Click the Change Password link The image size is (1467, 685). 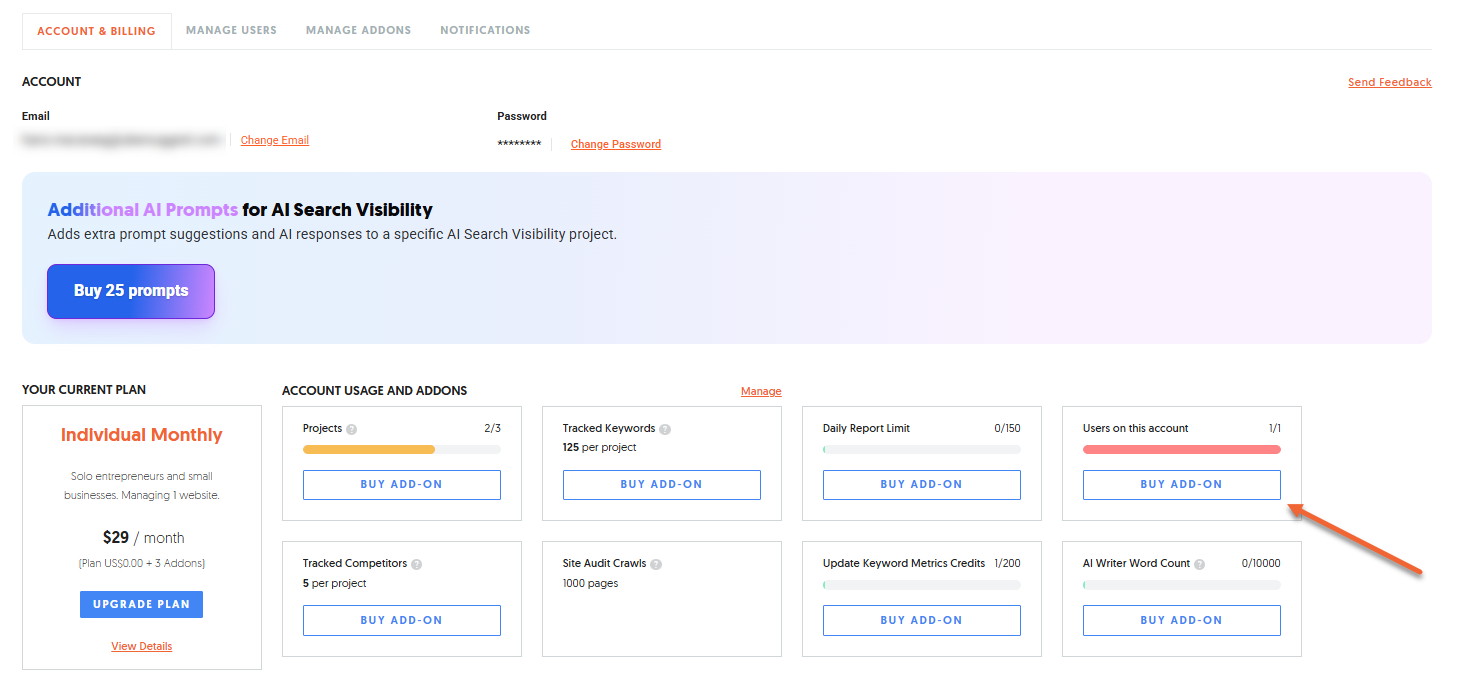(x=616, y=144)
